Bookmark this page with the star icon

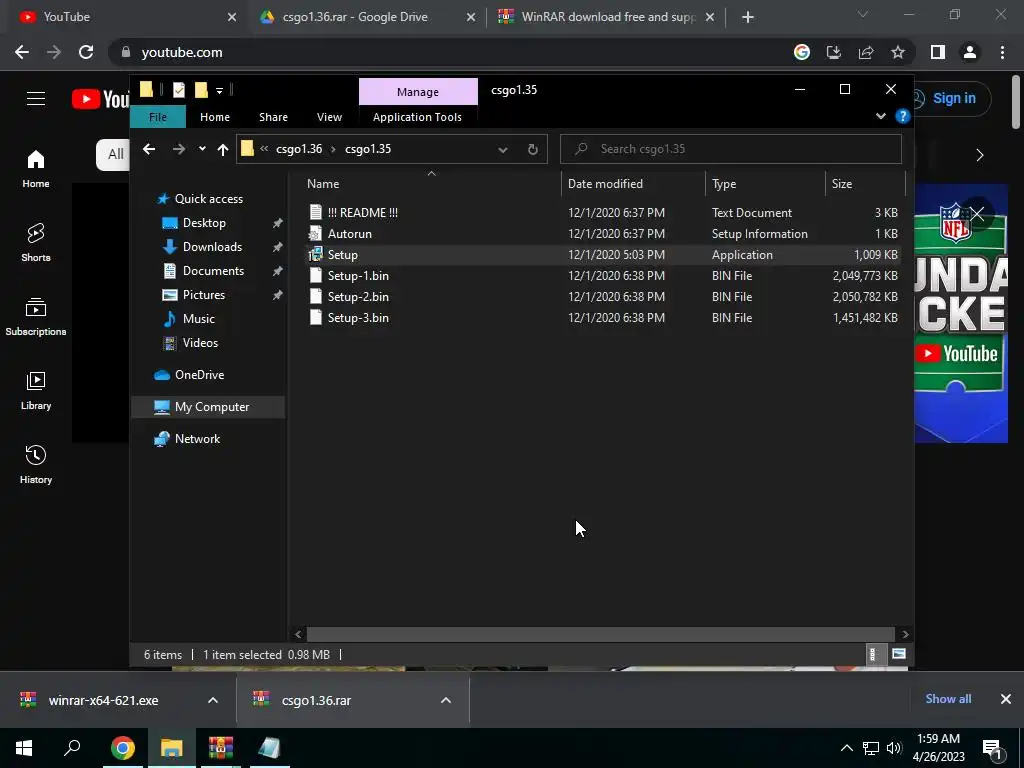[898, 52]
